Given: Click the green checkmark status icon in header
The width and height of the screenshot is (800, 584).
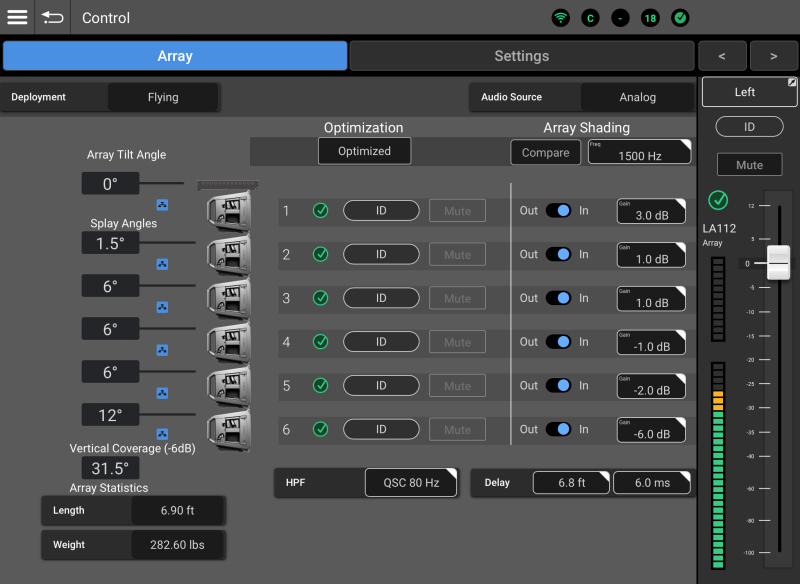Looking at the screenshot, I should pyautogui.click(x=680, y=18).
